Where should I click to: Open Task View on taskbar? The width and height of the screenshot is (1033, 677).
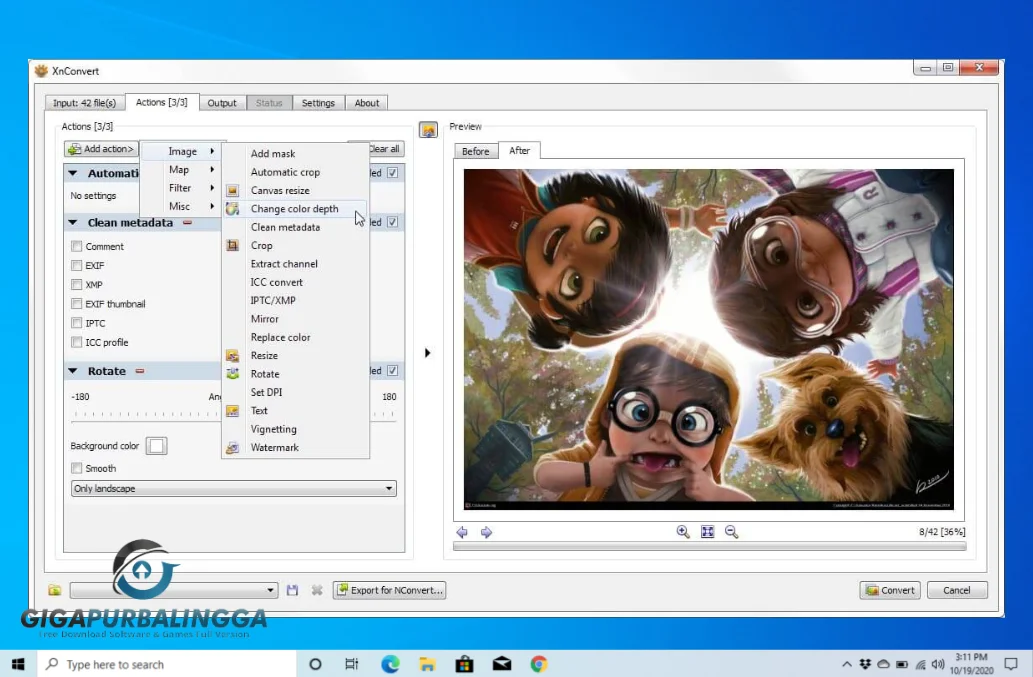(352, 664)
